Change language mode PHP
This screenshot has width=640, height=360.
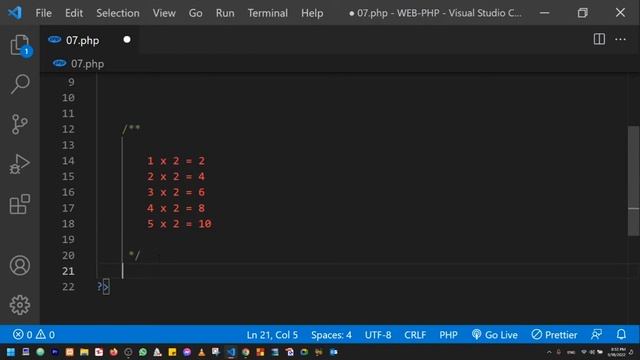(x=448, y=335)
